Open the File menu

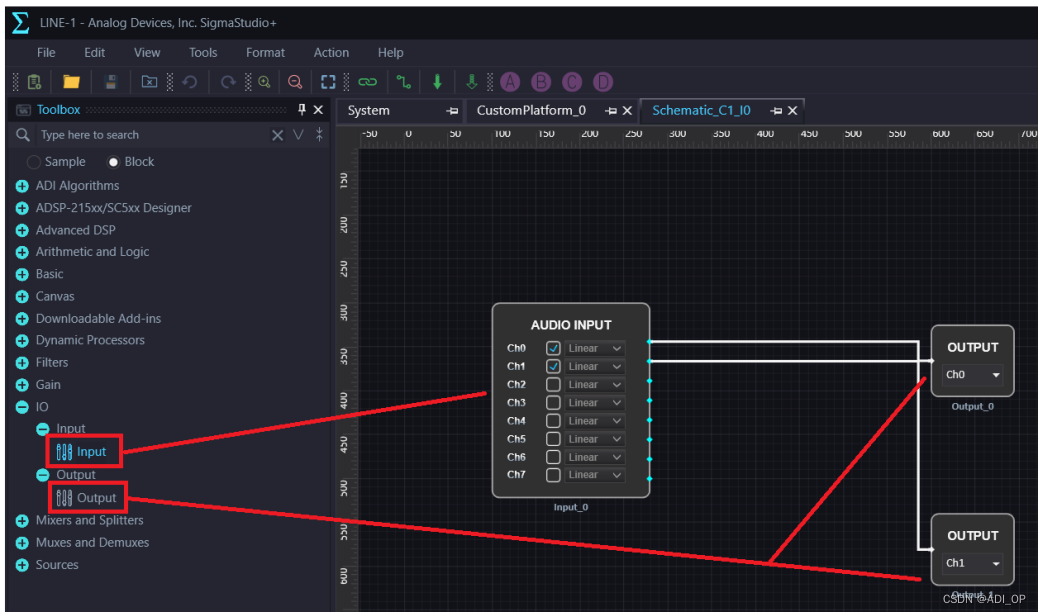click(x=46, y=53)
